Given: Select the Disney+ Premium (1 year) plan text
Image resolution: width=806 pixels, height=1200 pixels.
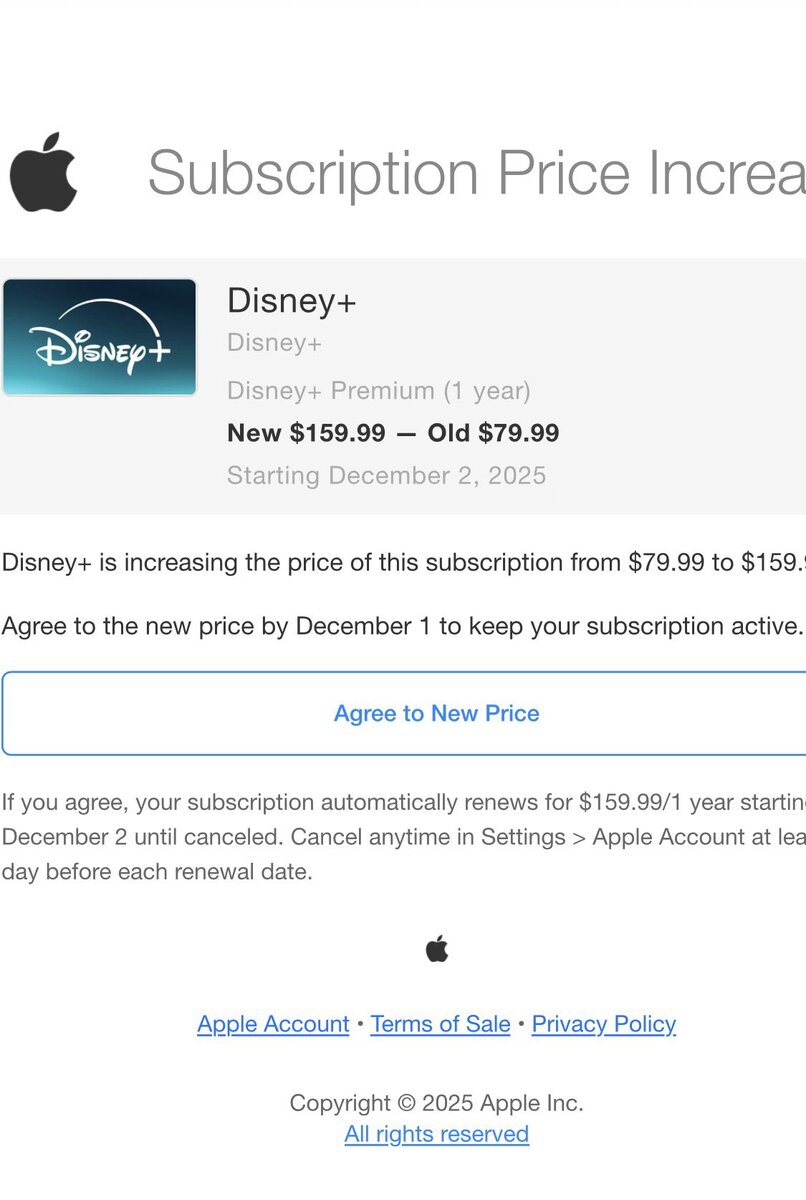Looking at the screenshot, I should (379, 390).
